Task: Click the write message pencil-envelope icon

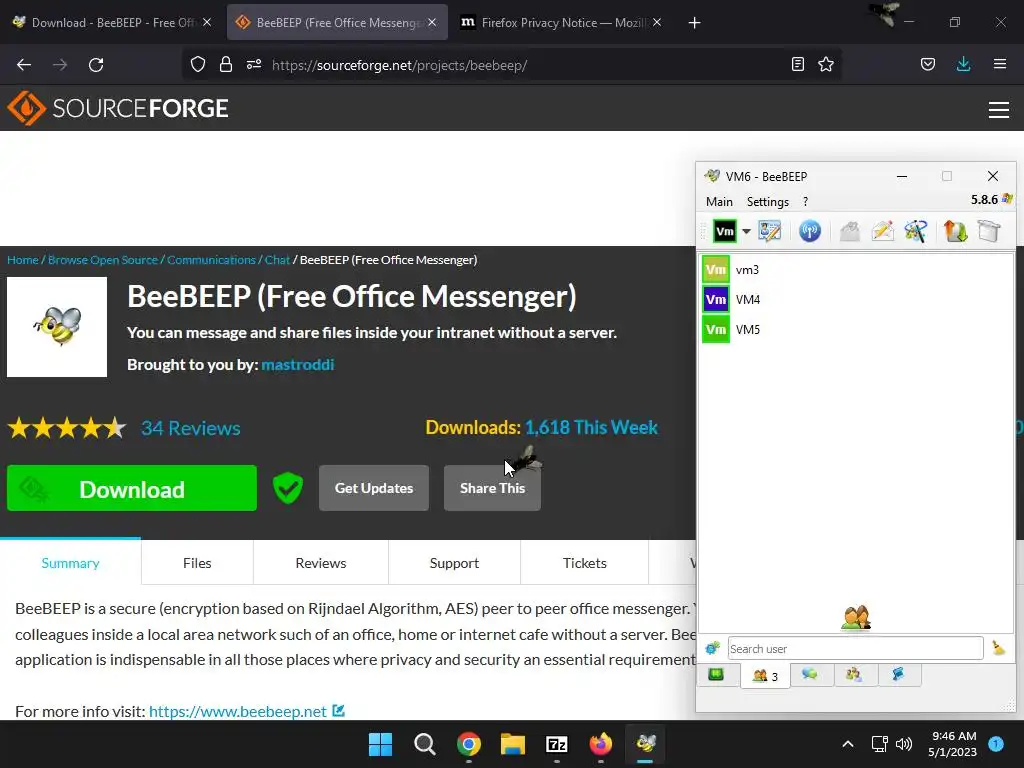Action: click(x=882, y=231)
